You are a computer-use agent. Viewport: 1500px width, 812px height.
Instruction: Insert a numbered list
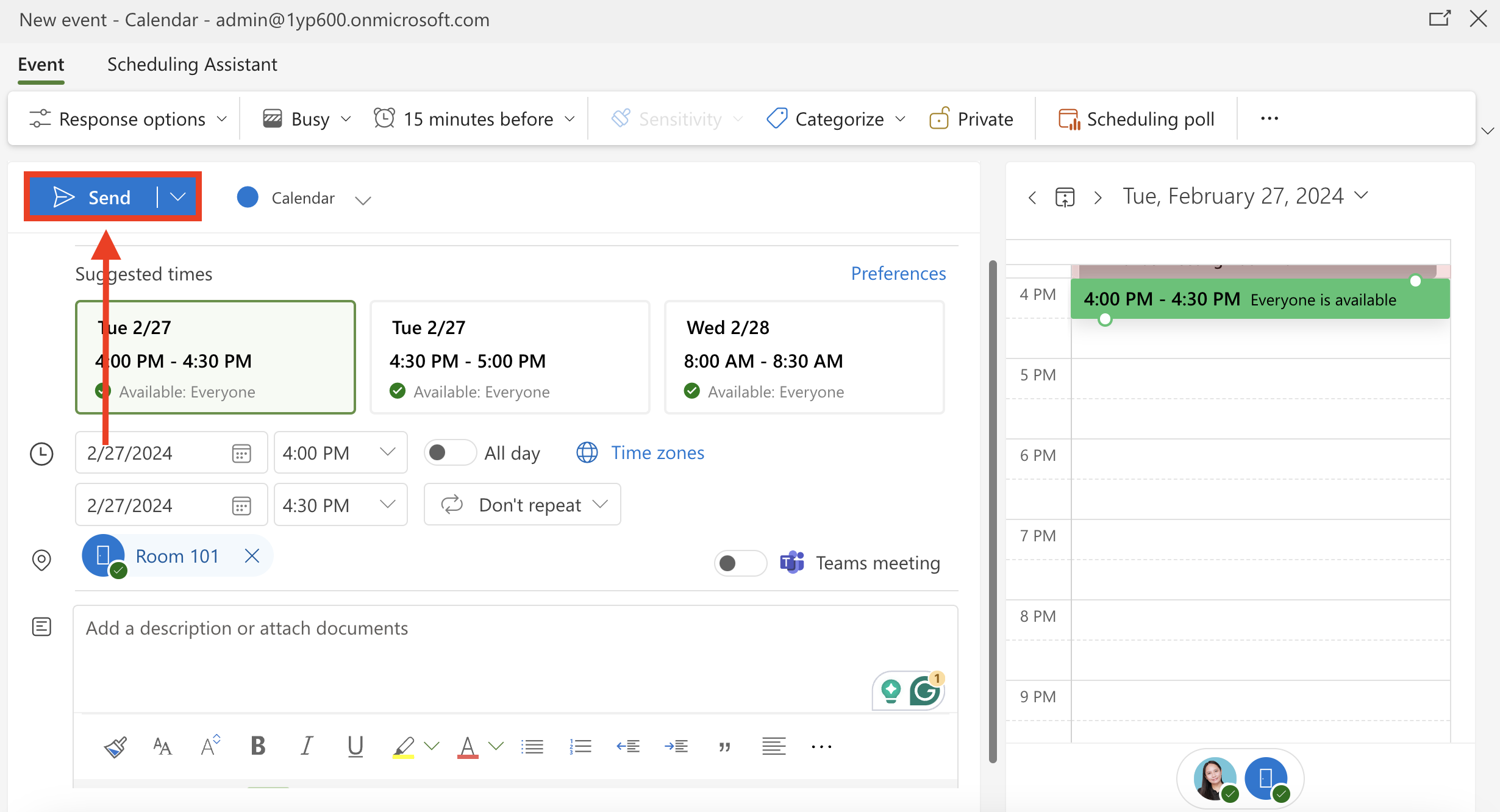[580, 746]
